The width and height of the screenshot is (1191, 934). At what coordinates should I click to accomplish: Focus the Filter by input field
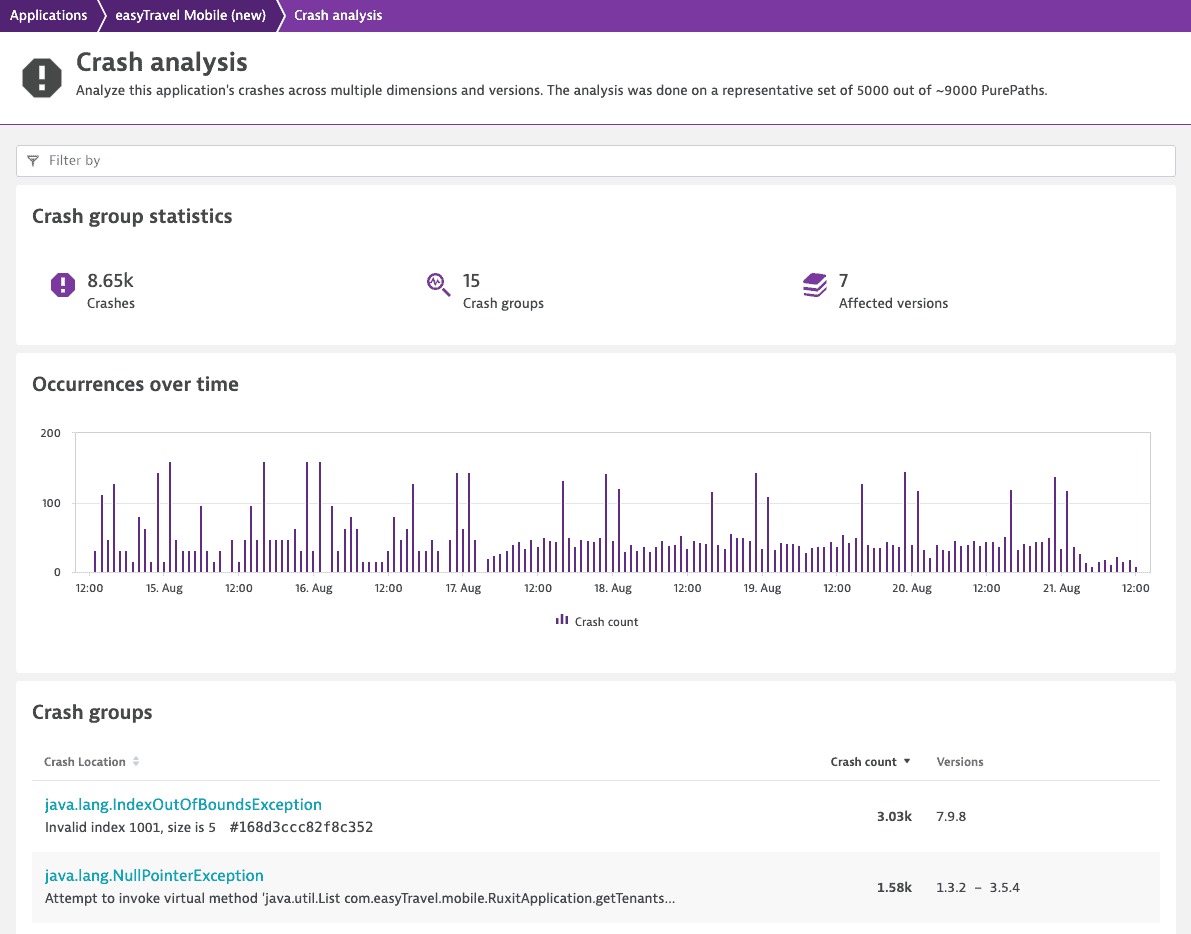(x=596, y=160)
